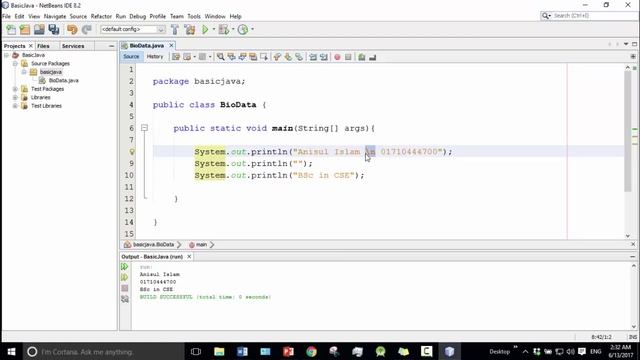This screenshot has width=640, height=360.
Task: Click the Shift Line Left icon
Action: point(313,57)
